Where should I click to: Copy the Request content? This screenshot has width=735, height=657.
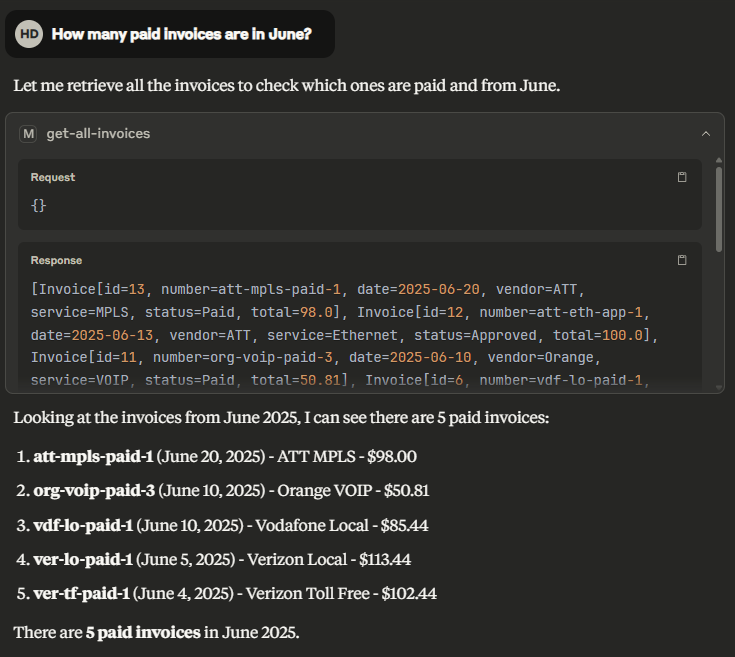click(682, 177)
